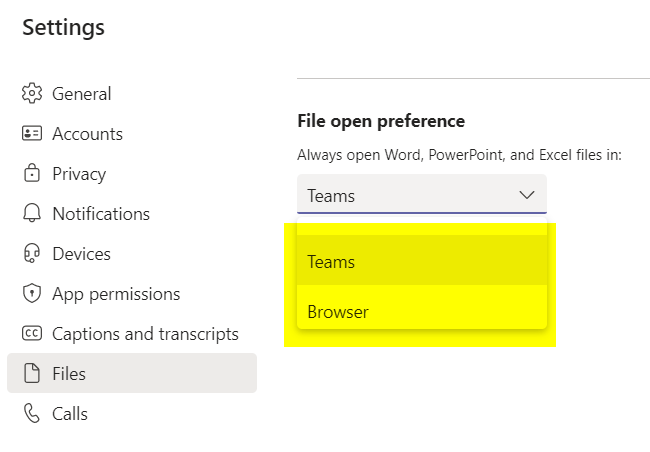
Task: Click the Privacy lock icon
Action: click(31, 174)
